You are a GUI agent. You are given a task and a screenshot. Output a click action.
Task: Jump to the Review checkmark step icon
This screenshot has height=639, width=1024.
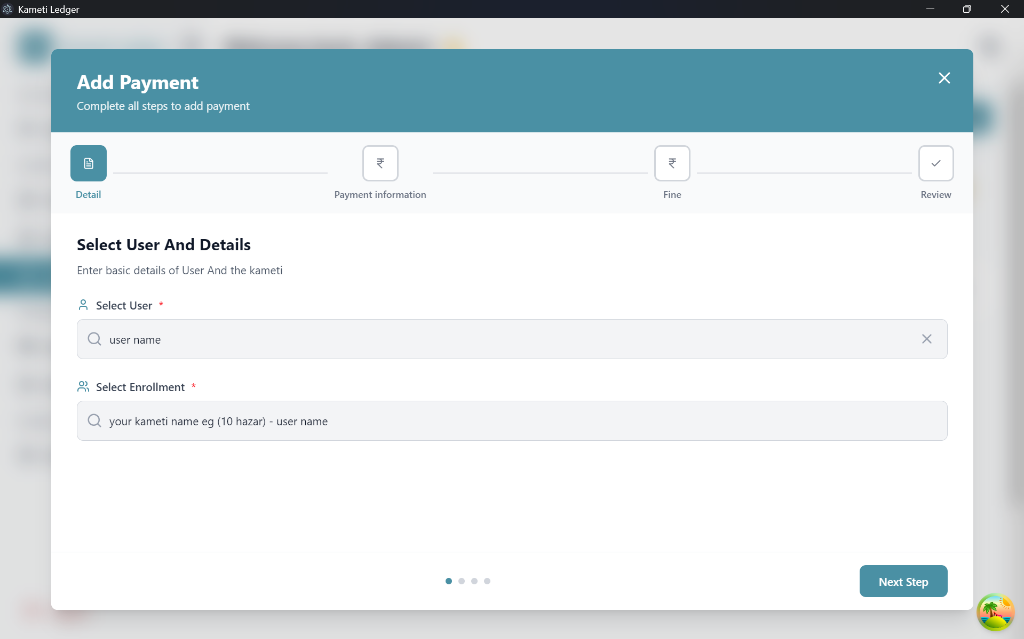point(936,163)
